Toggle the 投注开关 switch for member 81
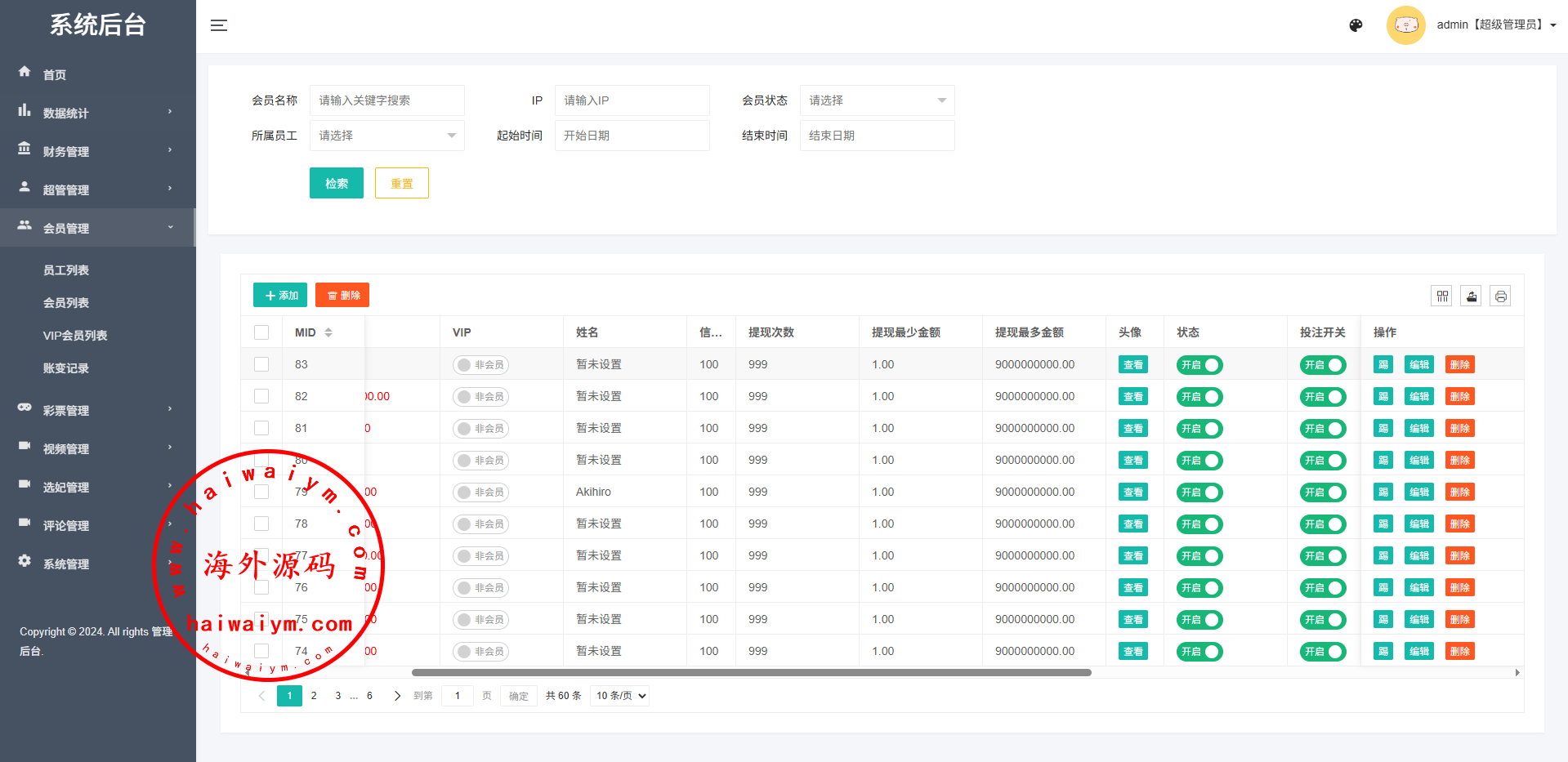 [x=1322, y=429]
